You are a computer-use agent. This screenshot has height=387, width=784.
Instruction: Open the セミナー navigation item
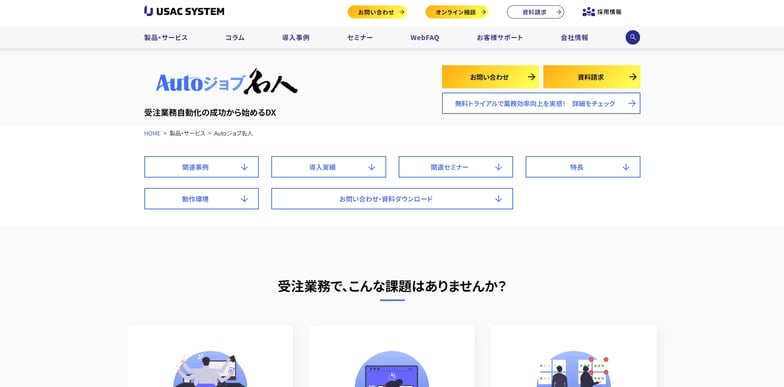360,38
